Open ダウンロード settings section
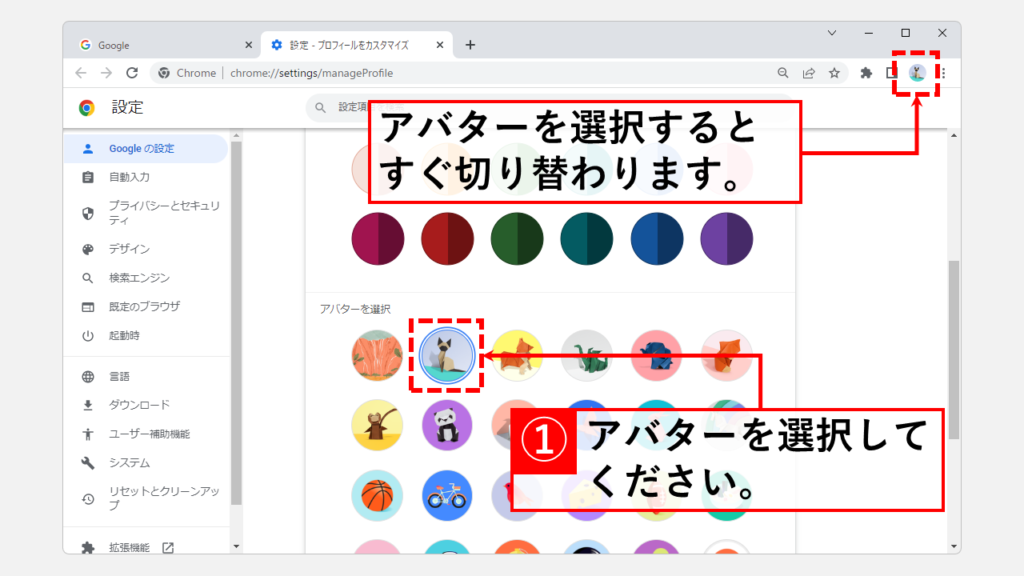 146,405
